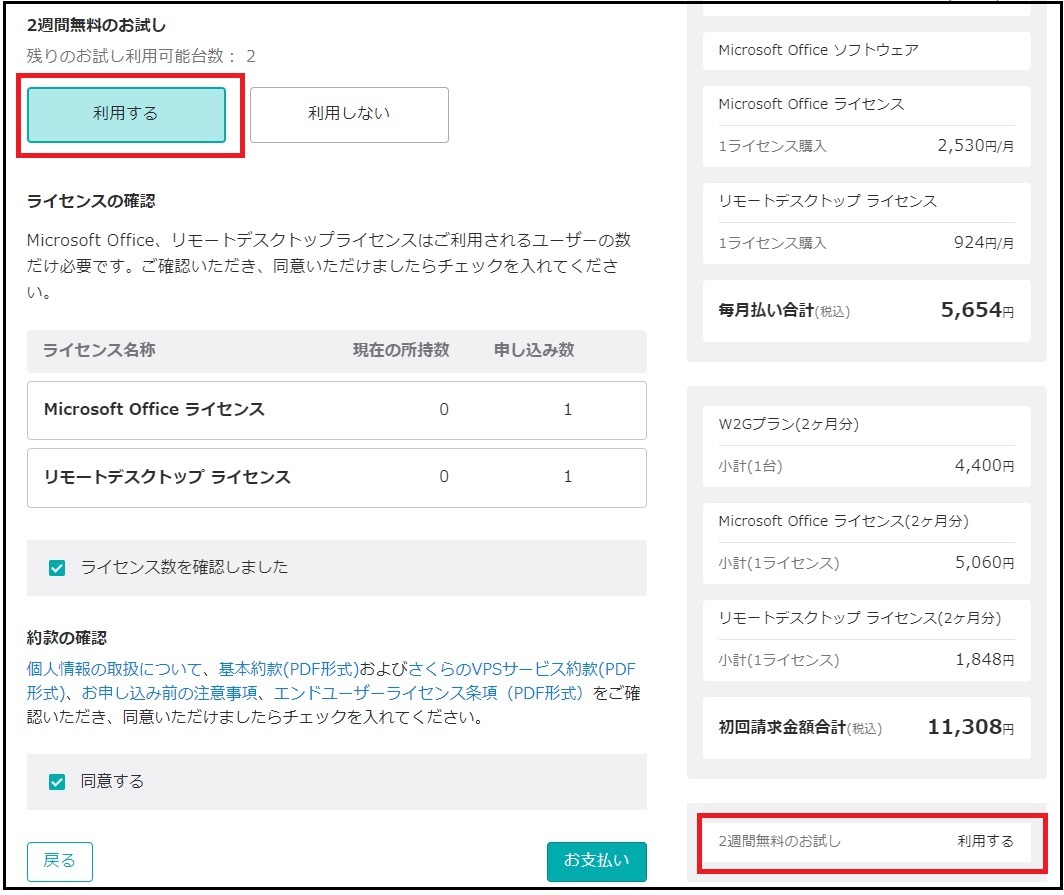The height and width of the screenshot is (895, 1064).
Task: Click the 924円/月 price value
Action: [x=983, y=243]
